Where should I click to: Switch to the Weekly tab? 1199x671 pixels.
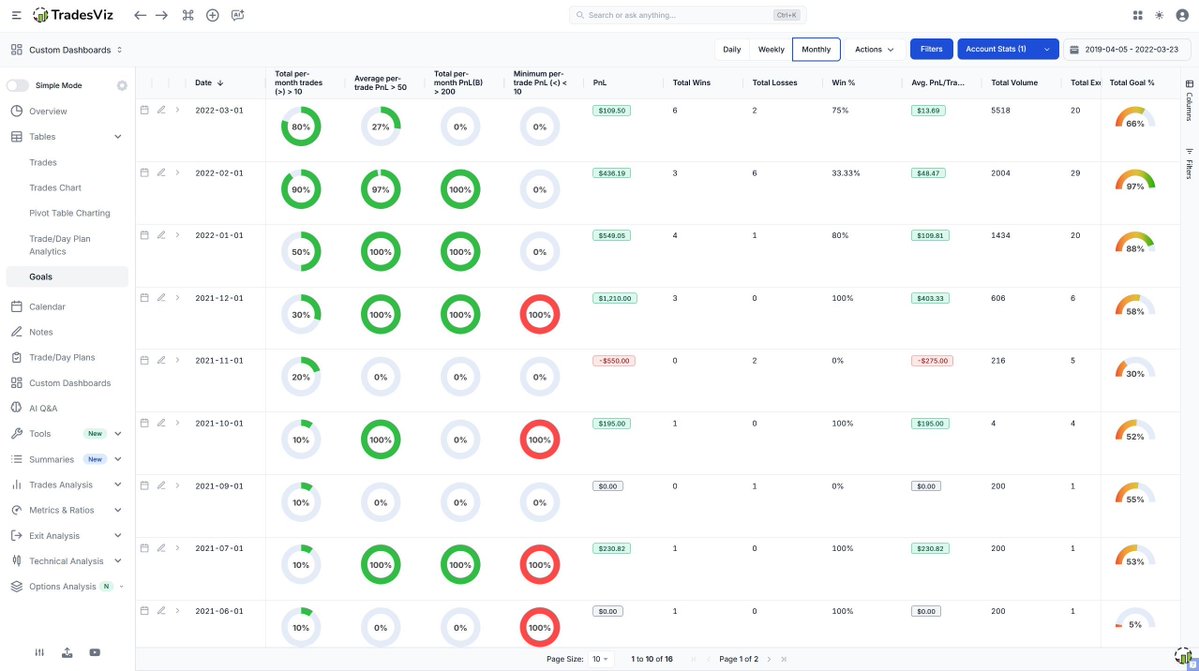point(771,49)
